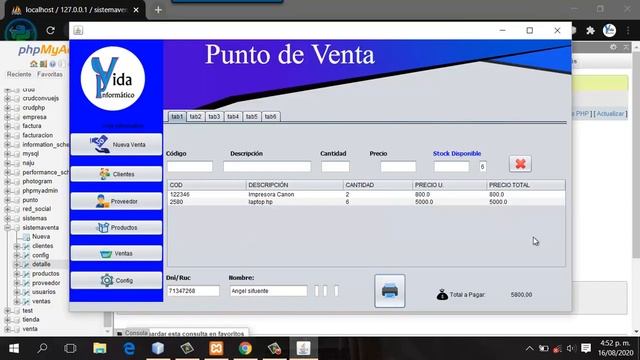Viewport: 640px width, 360px height.
Task: Click the printer icon to print sale
Action: coord(390,291)
